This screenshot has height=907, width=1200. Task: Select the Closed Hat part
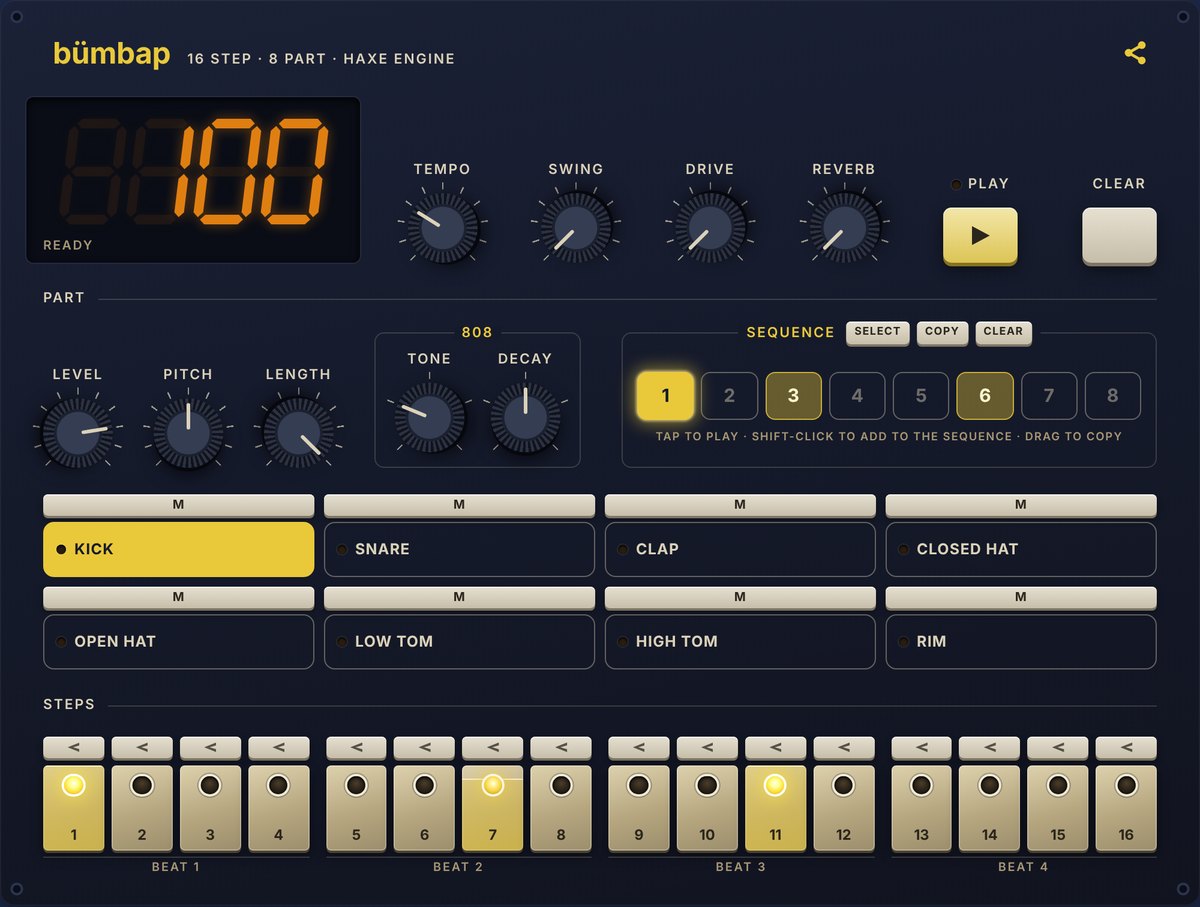click(1021, 549)
